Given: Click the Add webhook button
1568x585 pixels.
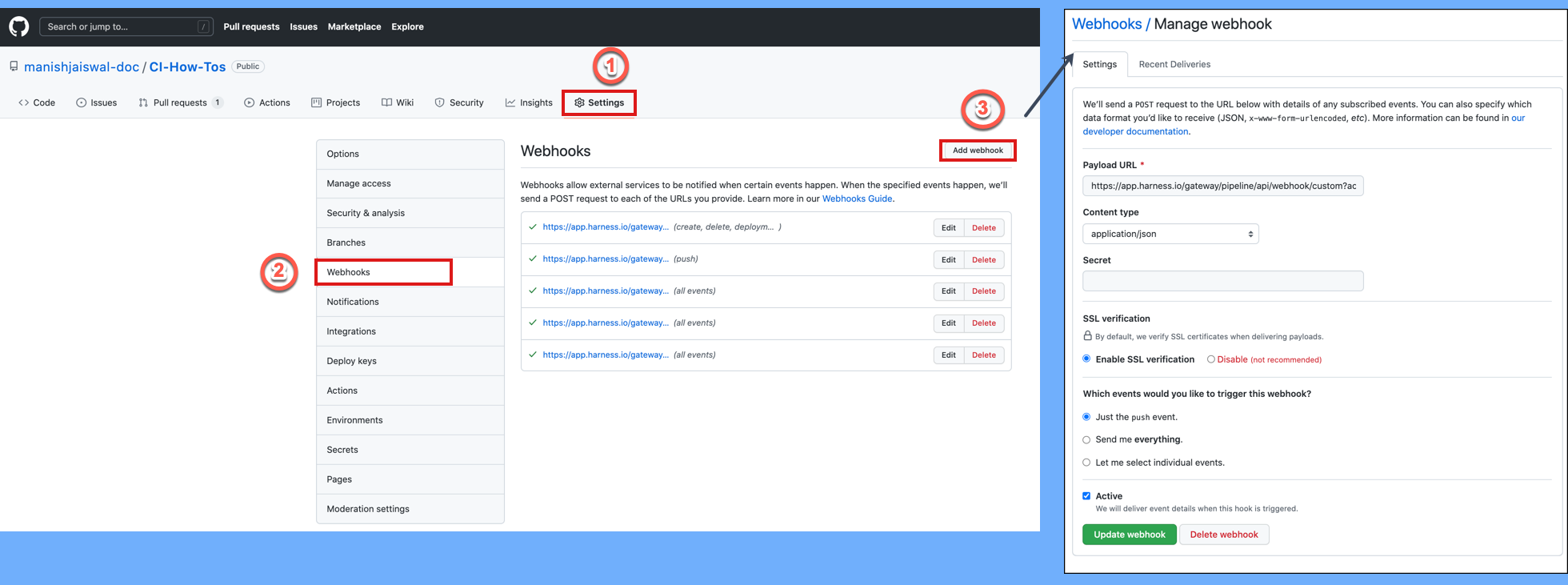Looking at the screenshot, I should coord(978,150).
